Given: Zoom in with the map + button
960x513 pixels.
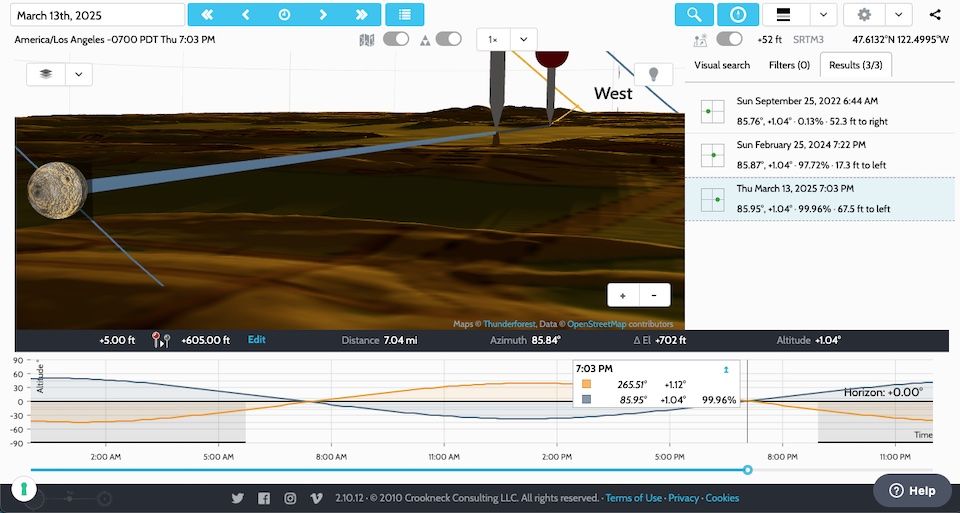Looking at the screenshot, I should click(623, 295).
